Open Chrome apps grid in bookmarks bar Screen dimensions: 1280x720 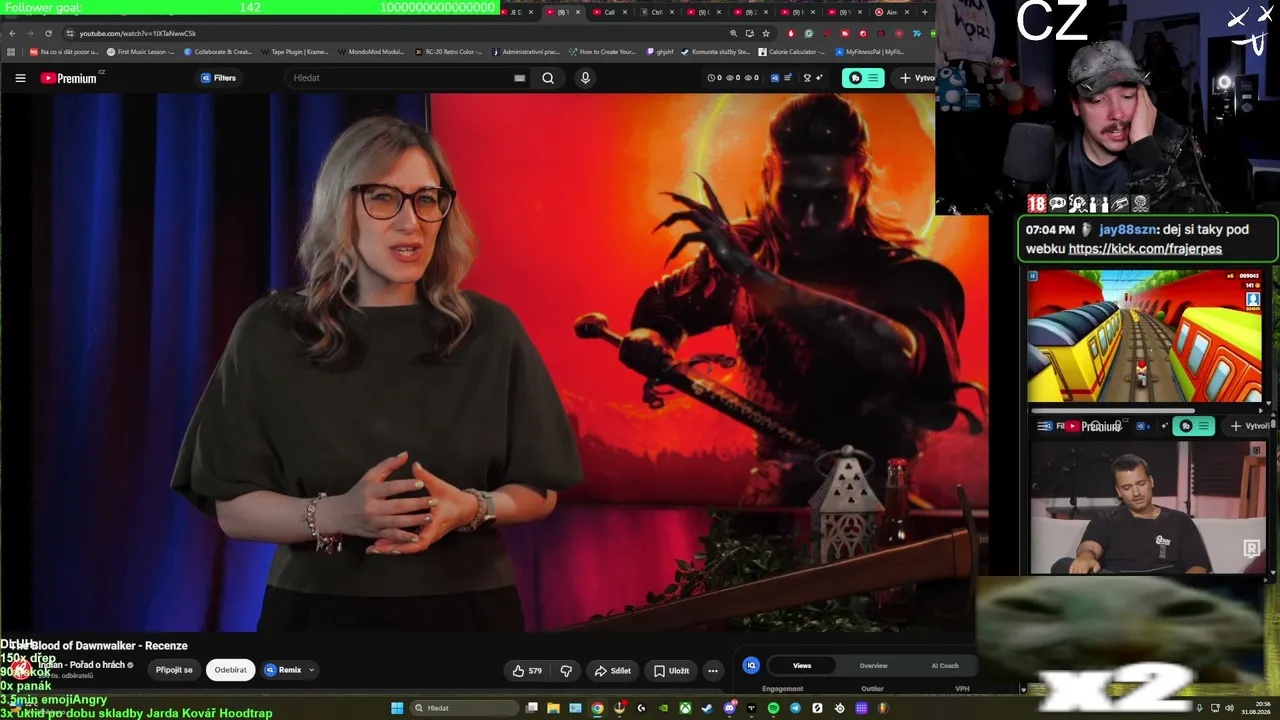(11, 52)
